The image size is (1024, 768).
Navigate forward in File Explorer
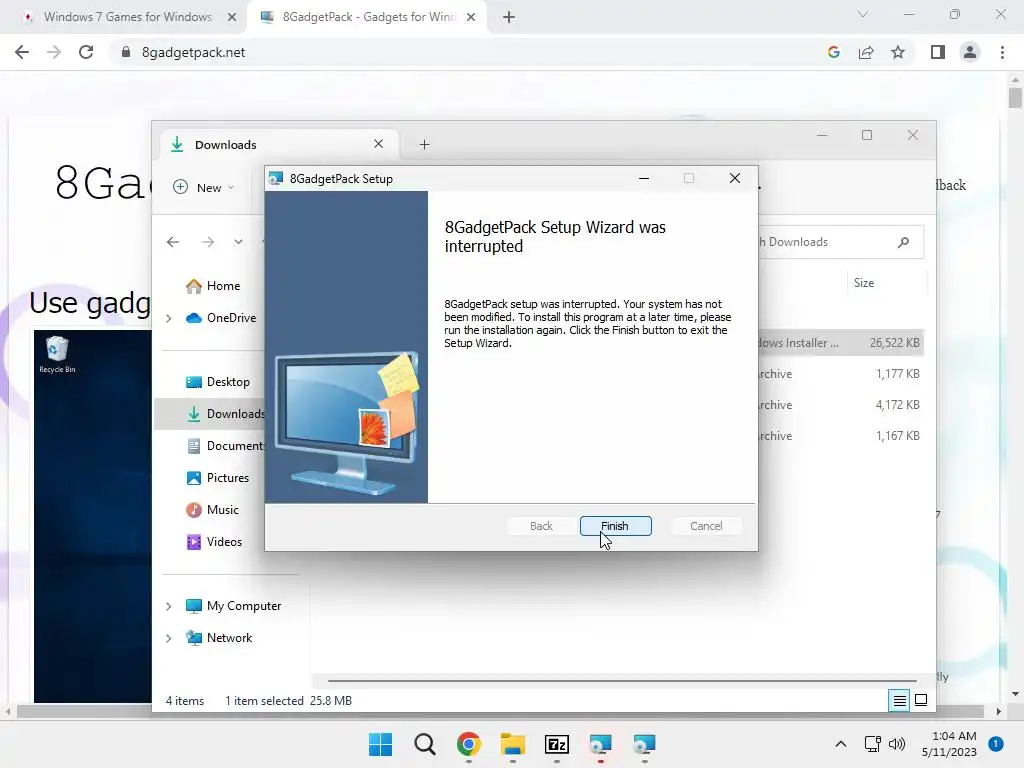pos(208,242)
